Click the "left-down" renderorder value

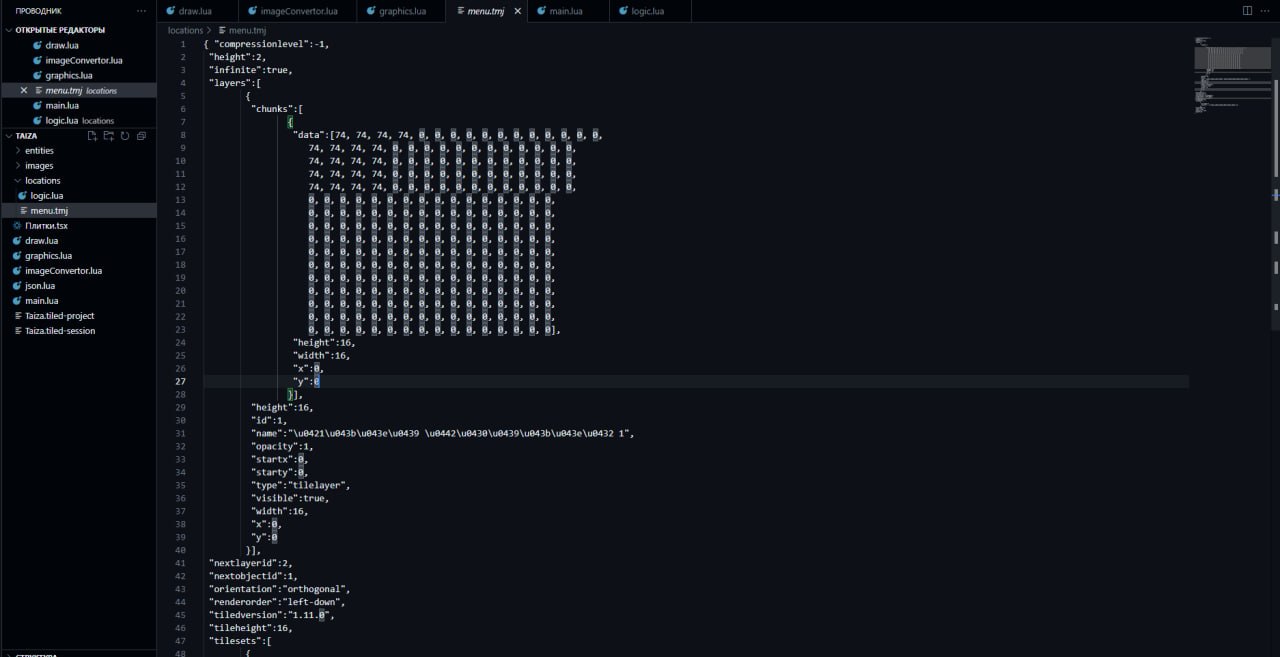[311, 602]
